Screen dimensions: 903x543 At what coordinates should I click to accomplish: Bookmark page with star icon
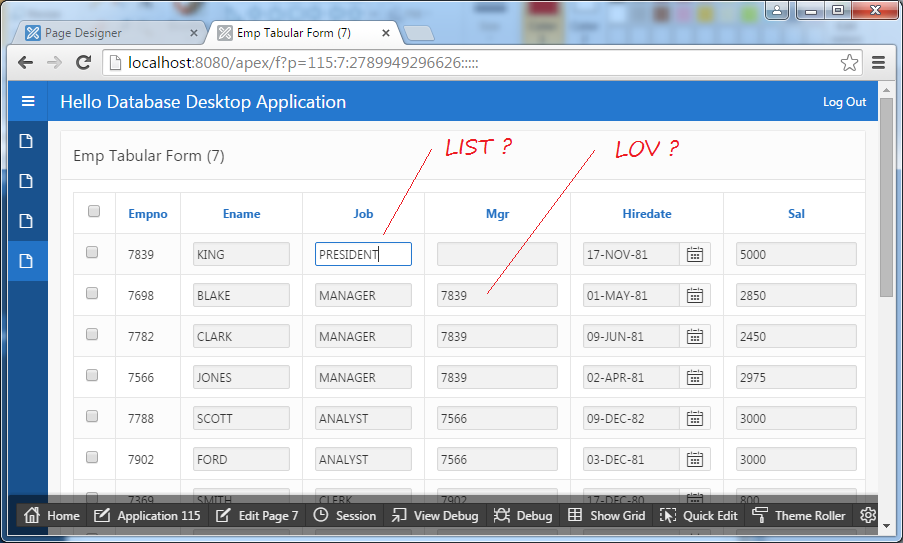849,62
